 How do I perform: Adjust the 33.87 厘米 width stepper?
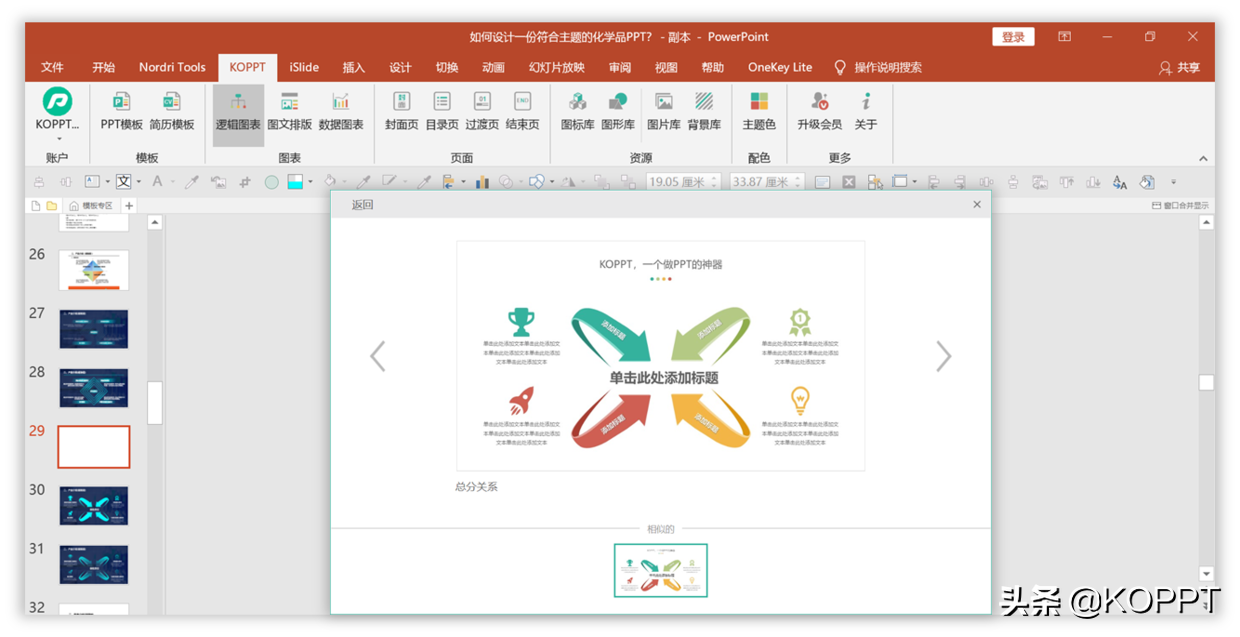pos(797,182)
